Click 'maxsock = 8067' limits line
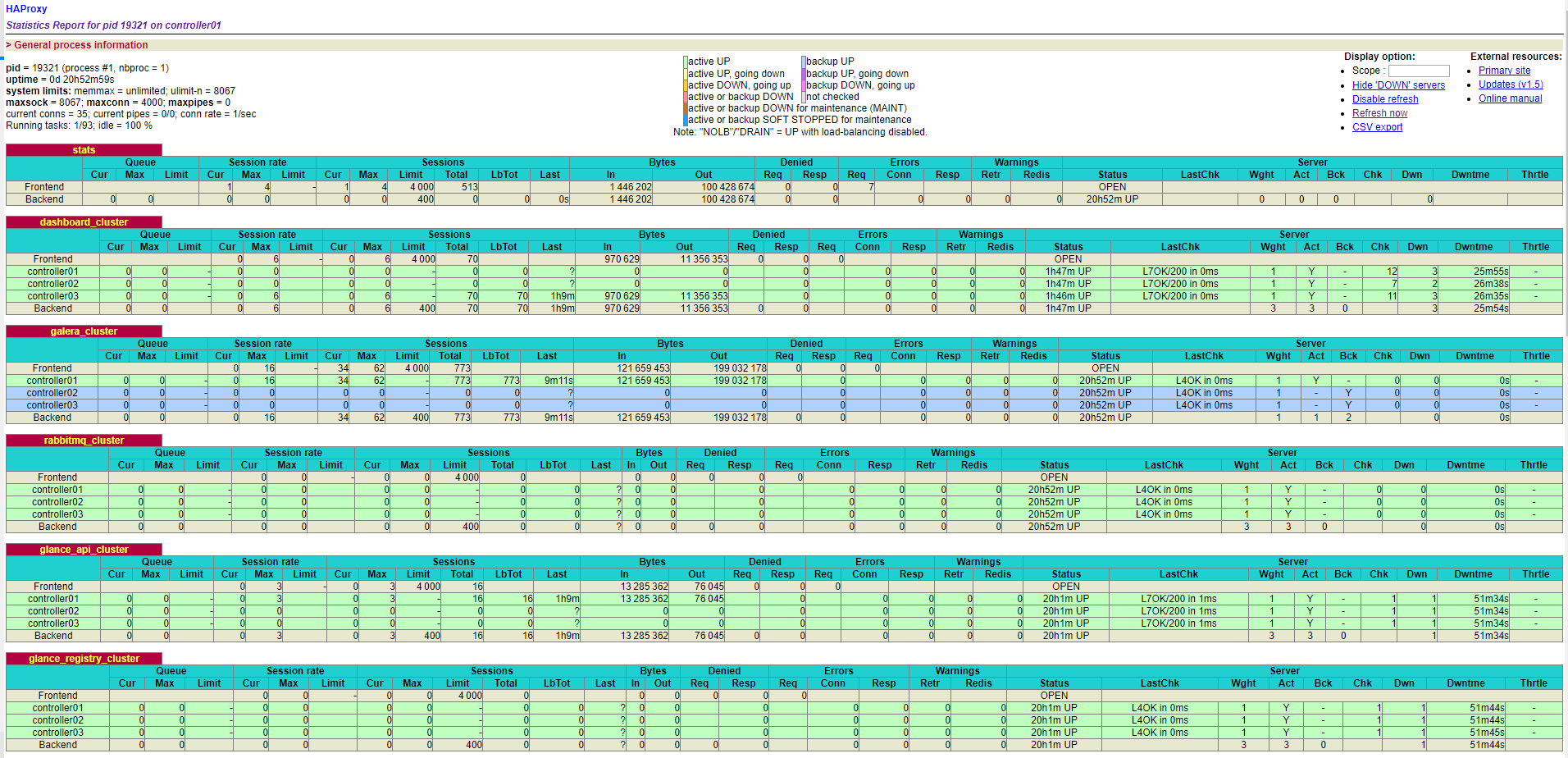 click(x=118, y=103)
